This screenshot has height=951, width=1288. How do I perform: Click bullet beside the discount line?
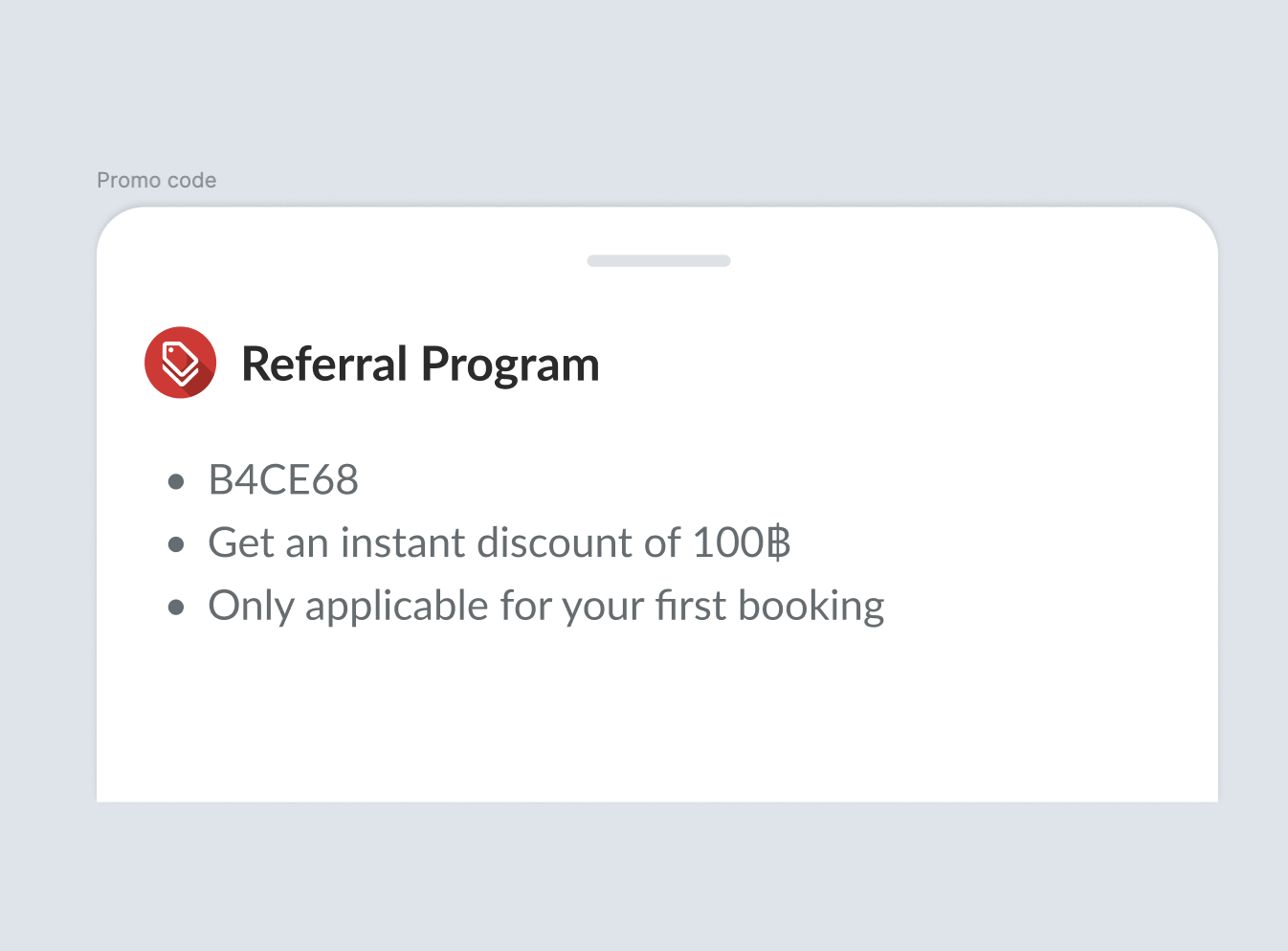pyautogui.click(x=176, y=544)
